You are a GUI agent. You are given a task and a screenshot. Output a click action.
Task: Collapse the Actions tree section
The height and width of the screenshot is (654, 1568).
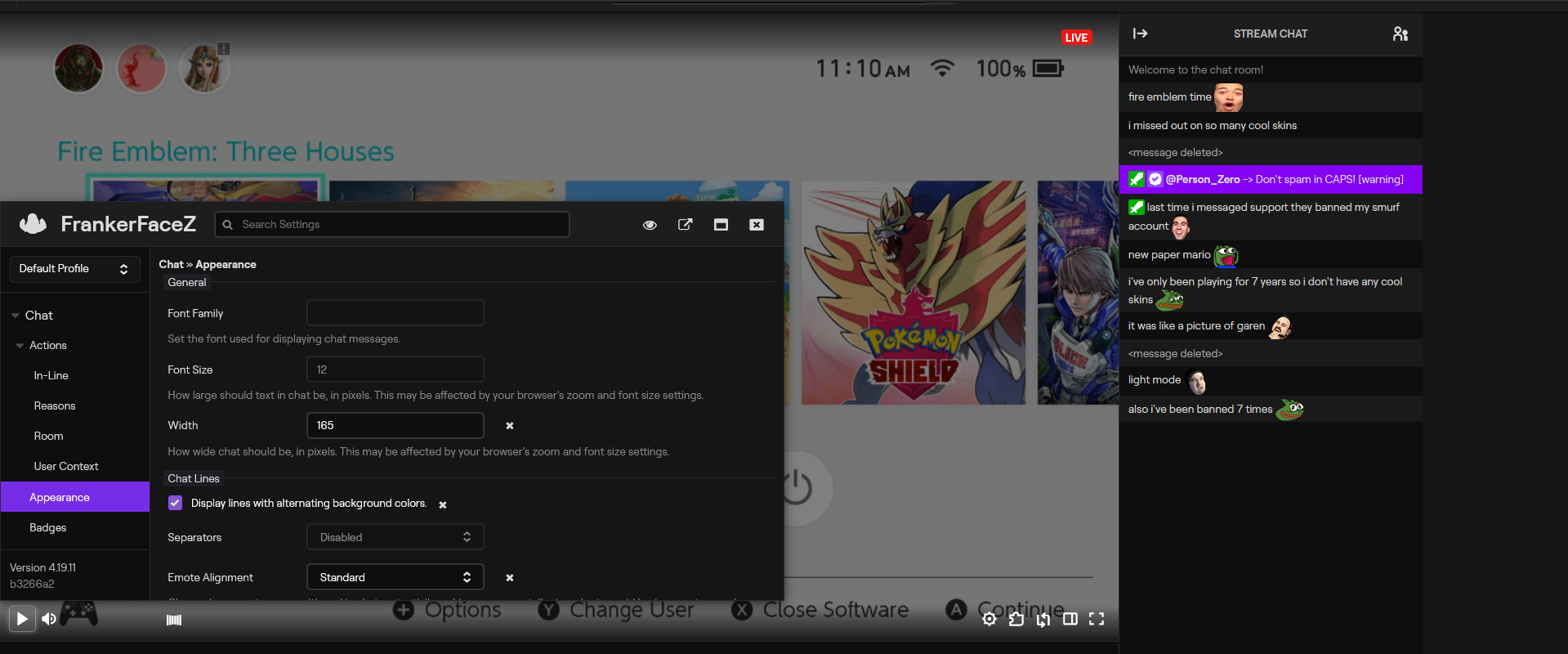[20, 346]
